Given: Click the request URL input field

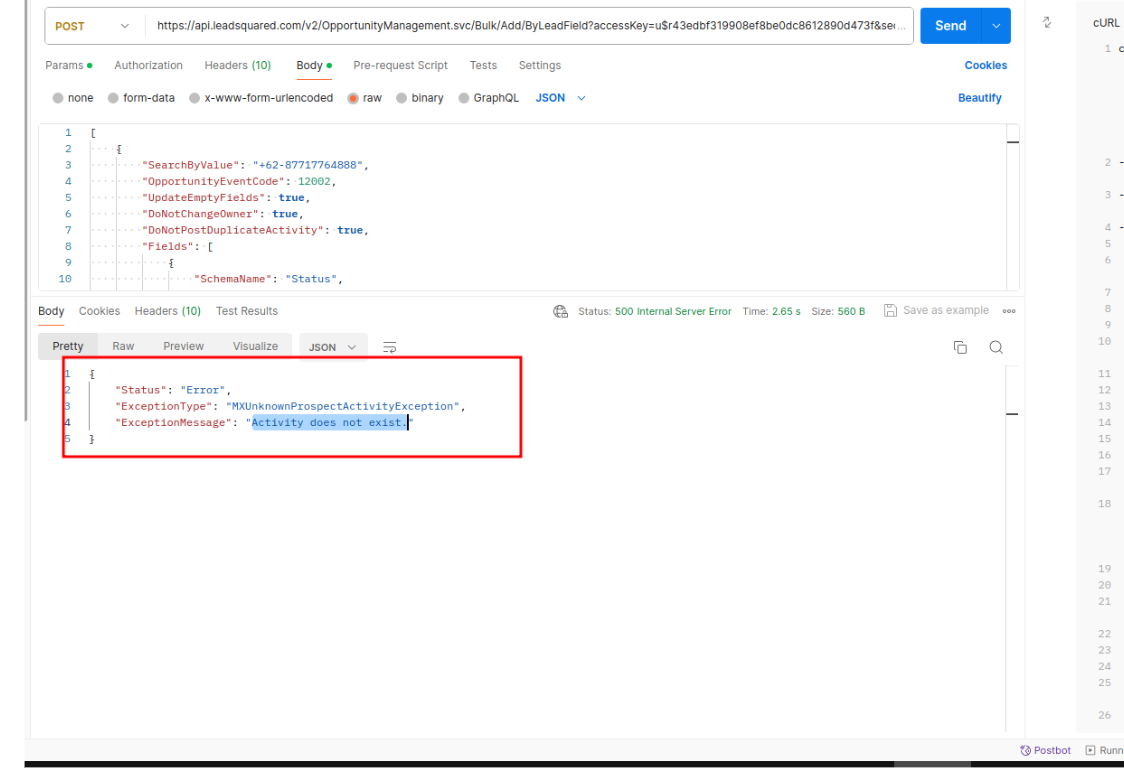Looking at the screenshot, I should pos(530,26).
